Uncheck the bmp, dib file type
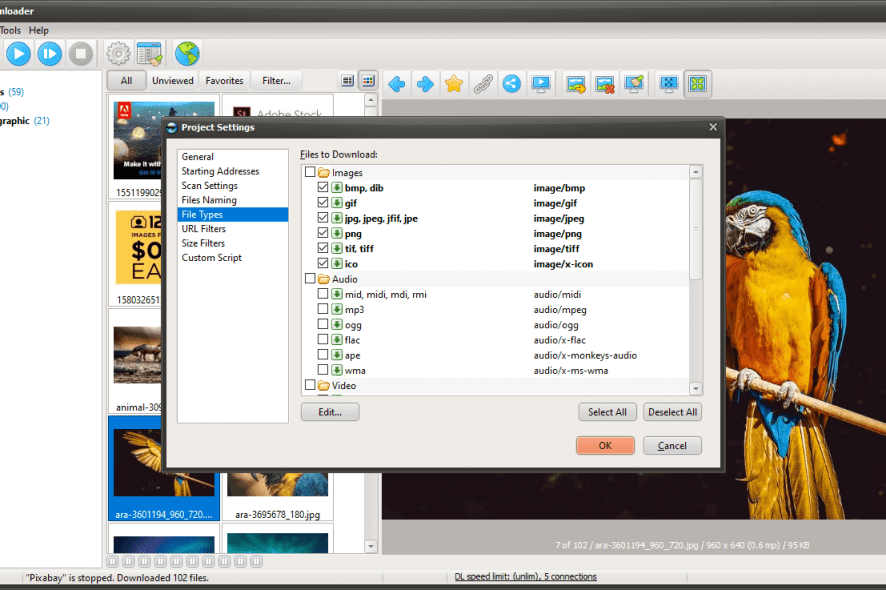 click(323, 187)
